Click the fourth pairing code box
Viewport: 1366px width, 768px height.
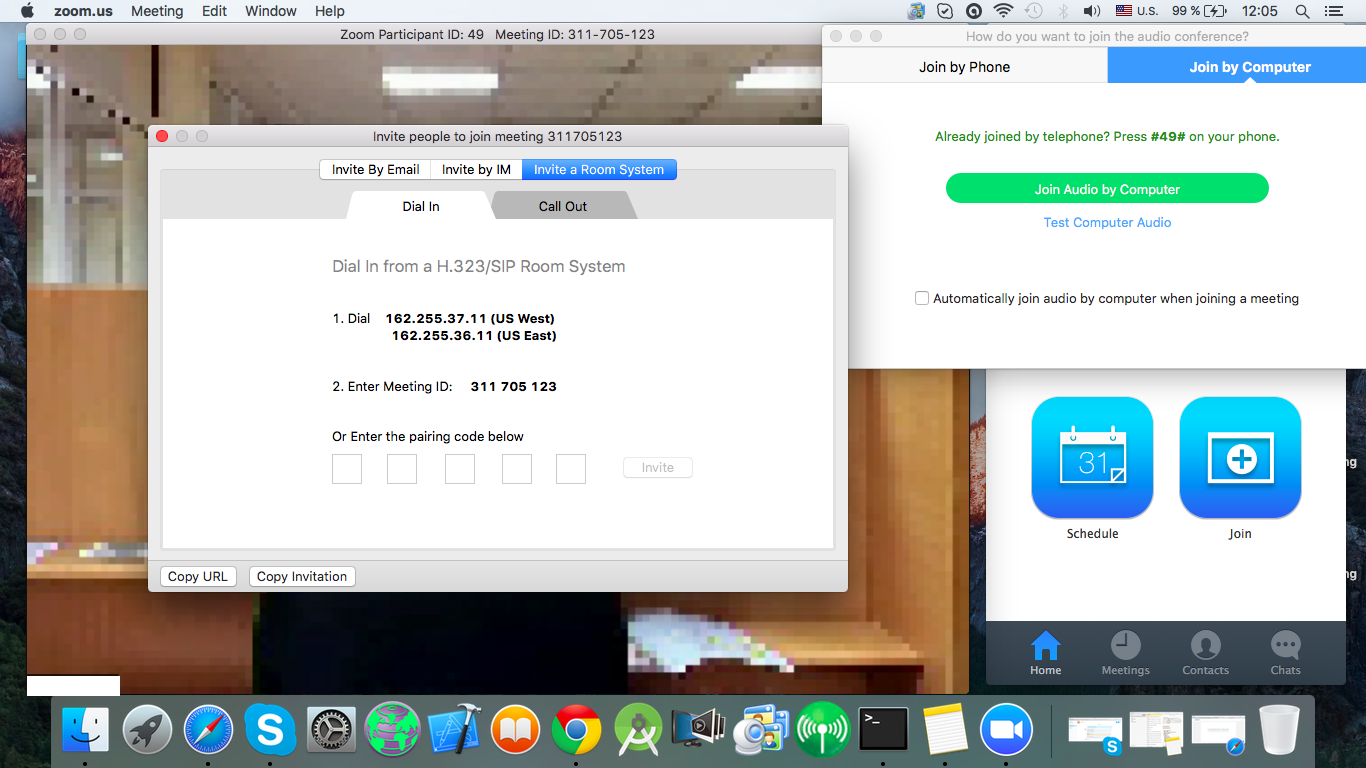coord(517,469)
